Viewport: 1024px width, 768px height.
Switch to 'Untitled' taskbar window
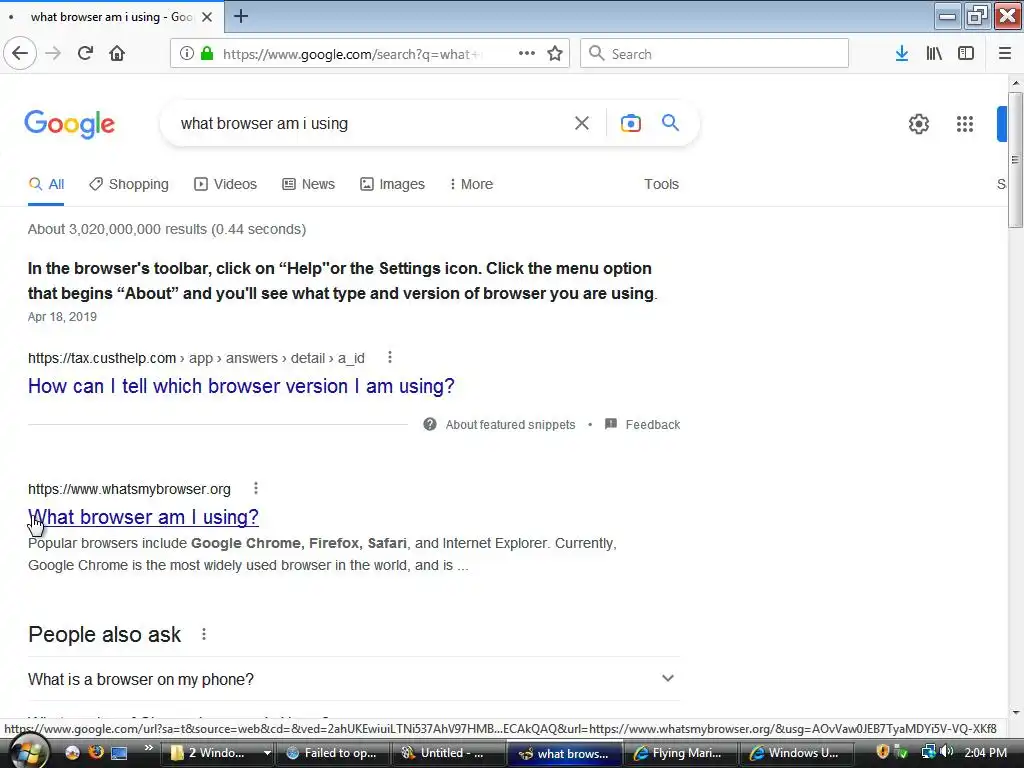tap(449, 753)
